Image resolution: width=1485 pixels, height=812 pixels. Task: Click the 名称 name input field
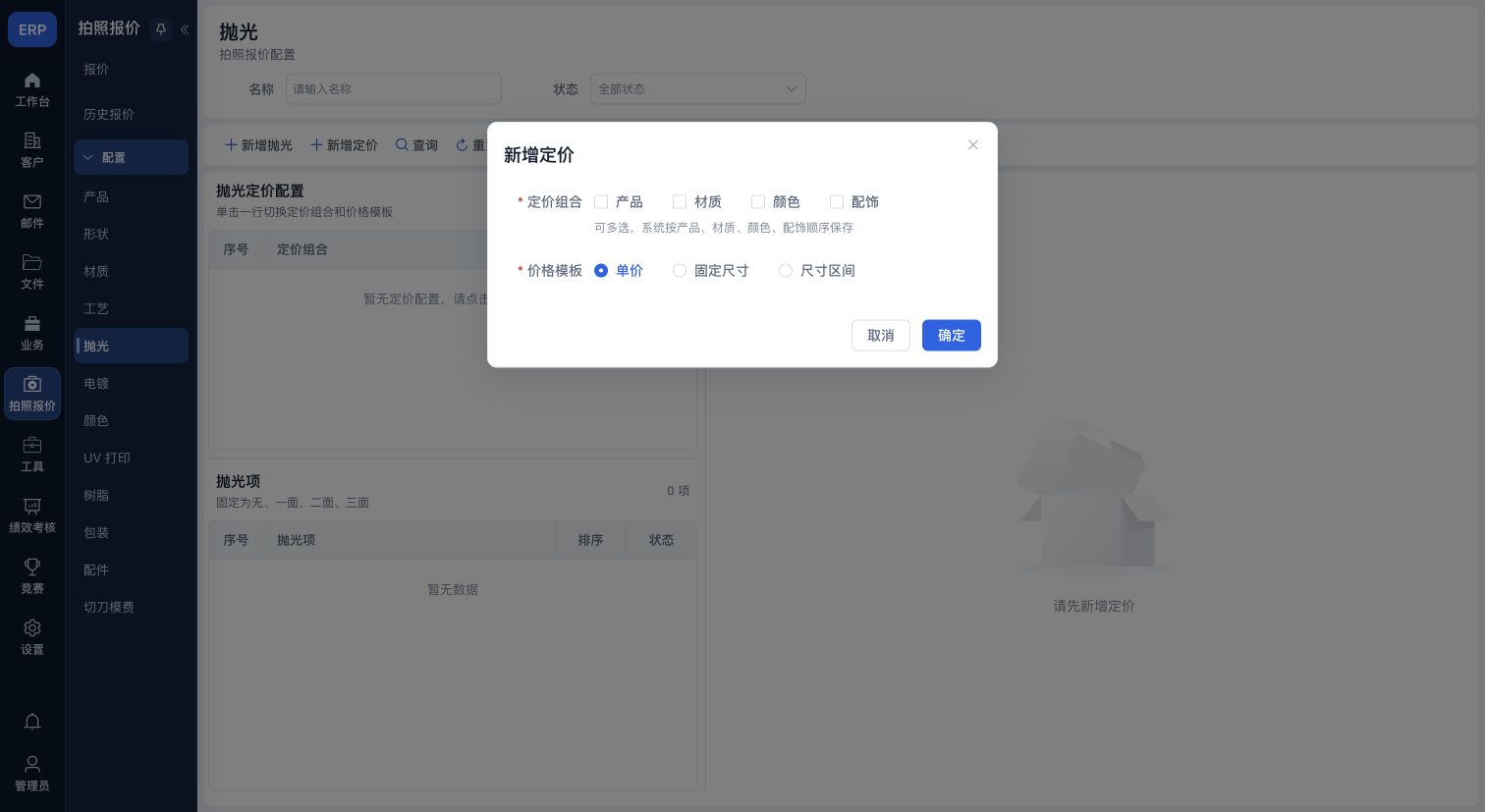point(394,88)
